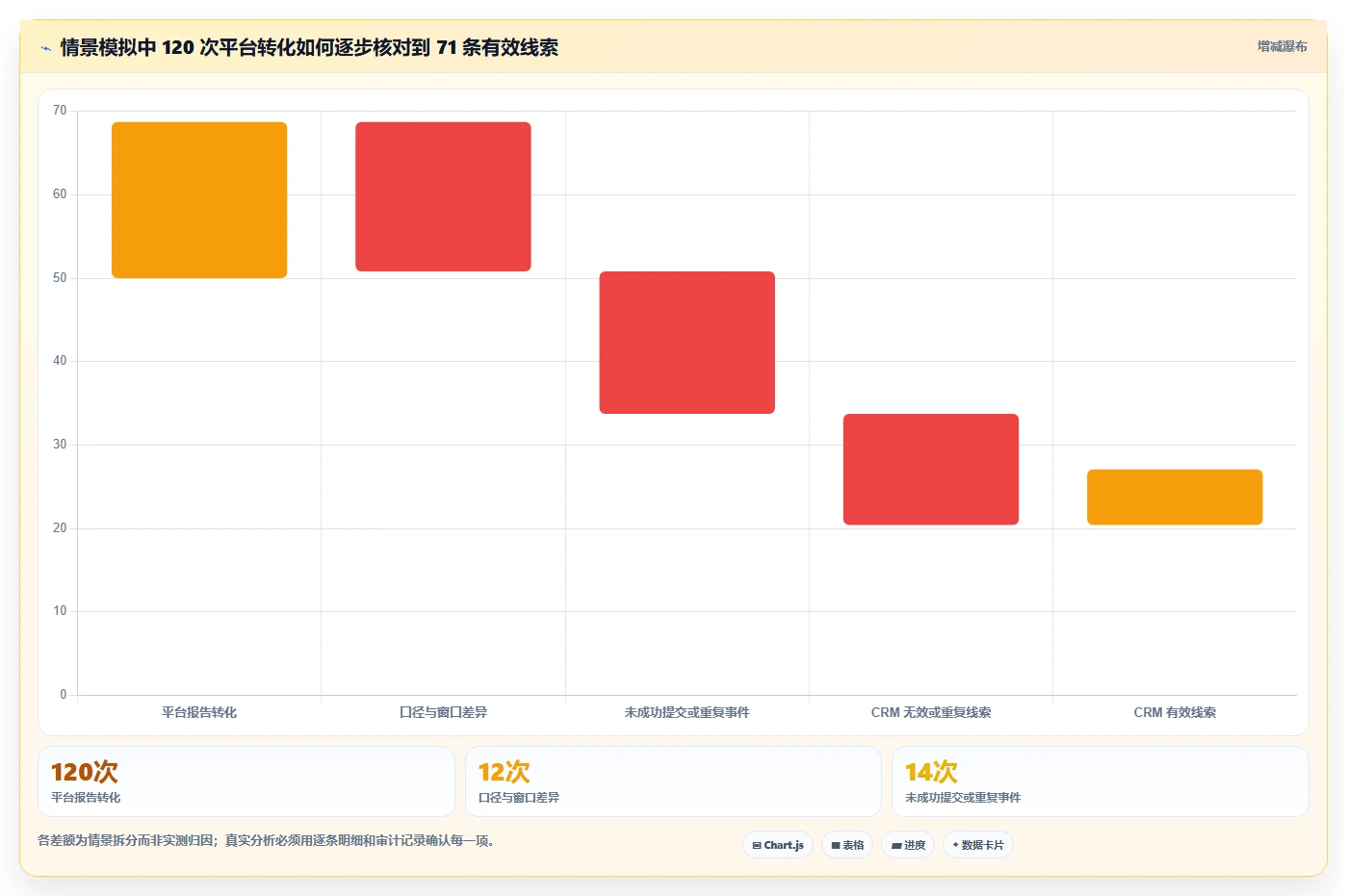This screenshot has height=896, width=1347.
Task: Click the y-axis value 50
Action: 60,278
